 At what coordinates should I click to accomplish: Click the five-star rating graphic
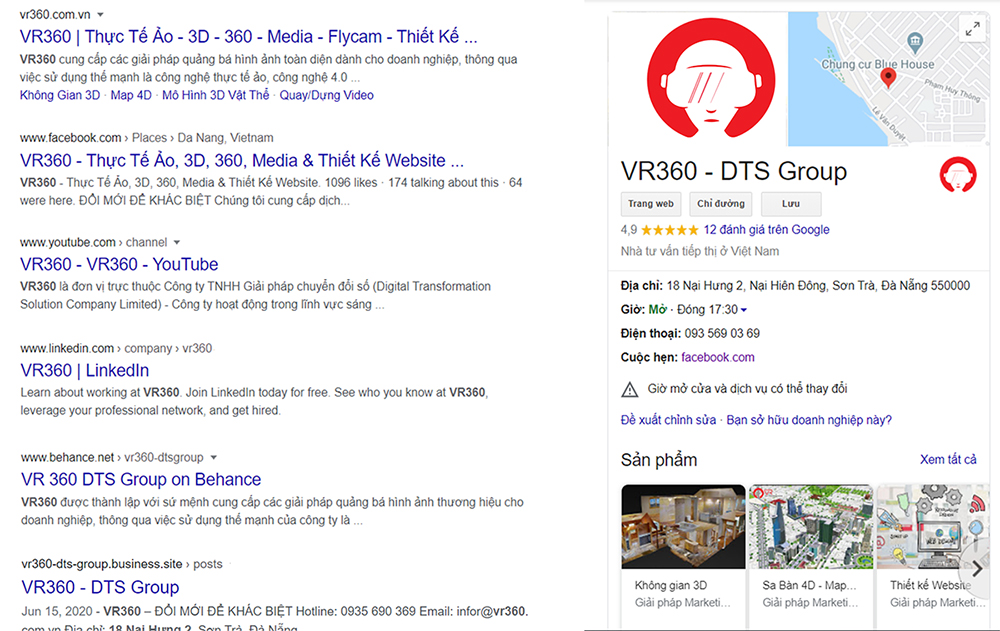coord(670,230)
